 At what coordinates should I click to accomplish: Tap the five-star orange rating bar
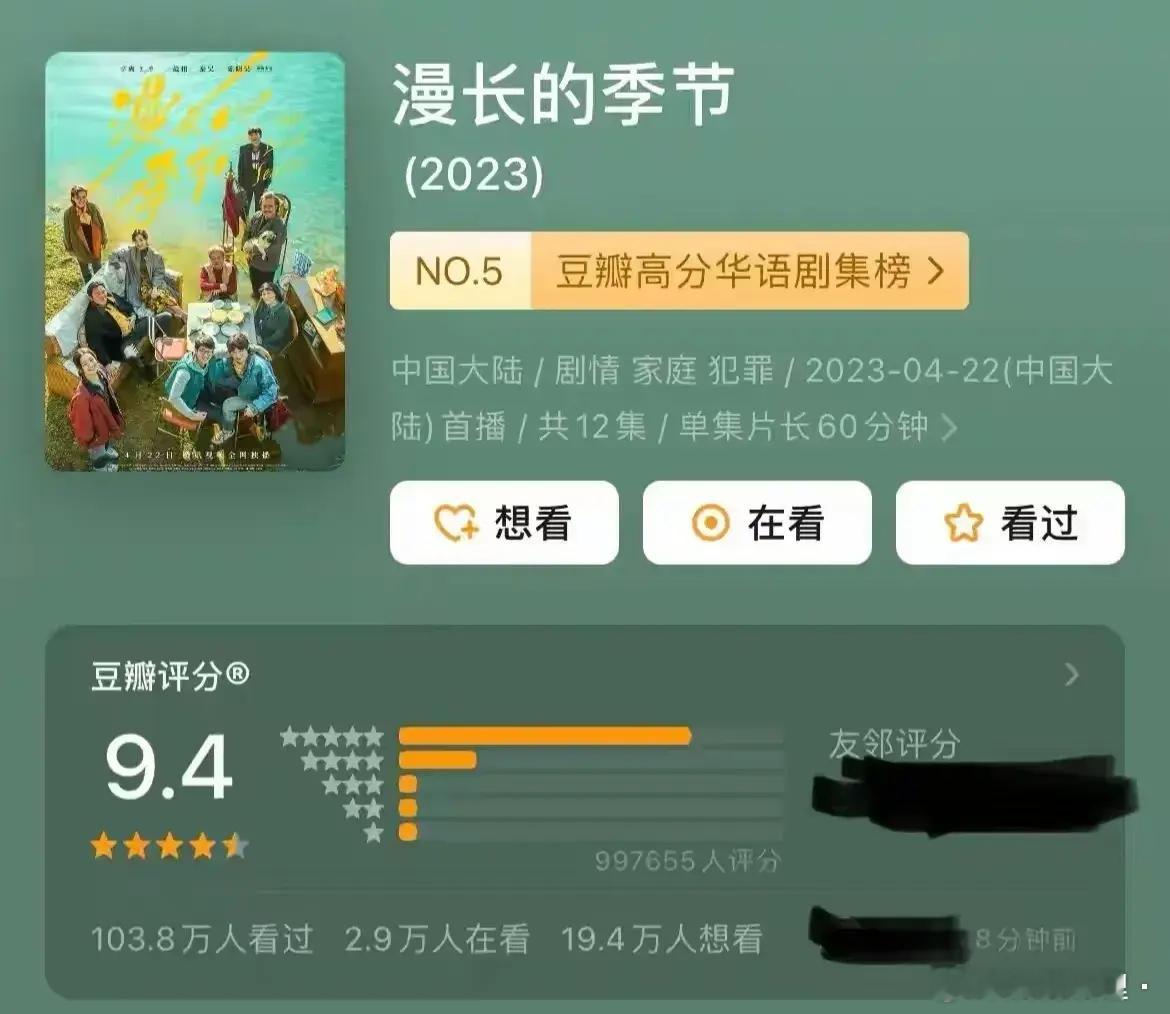(545, 736)
